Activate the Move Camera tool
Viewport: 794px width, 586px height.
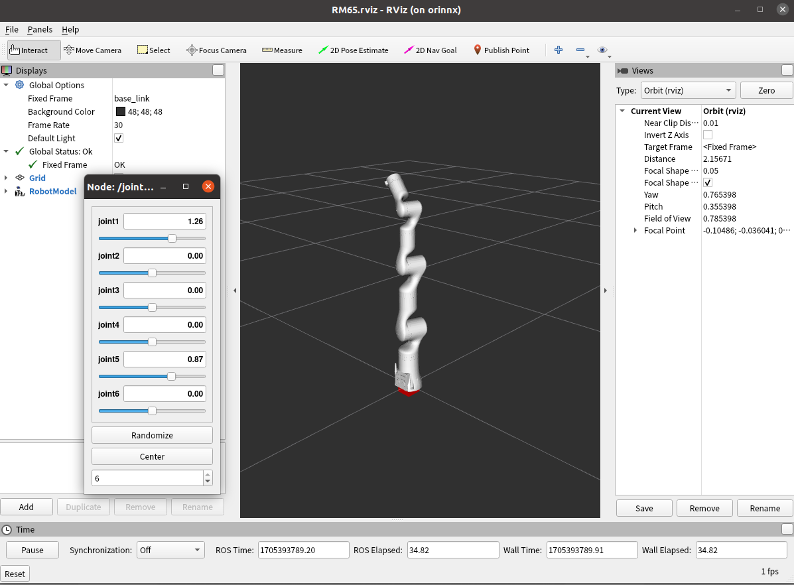pos(93,50)
